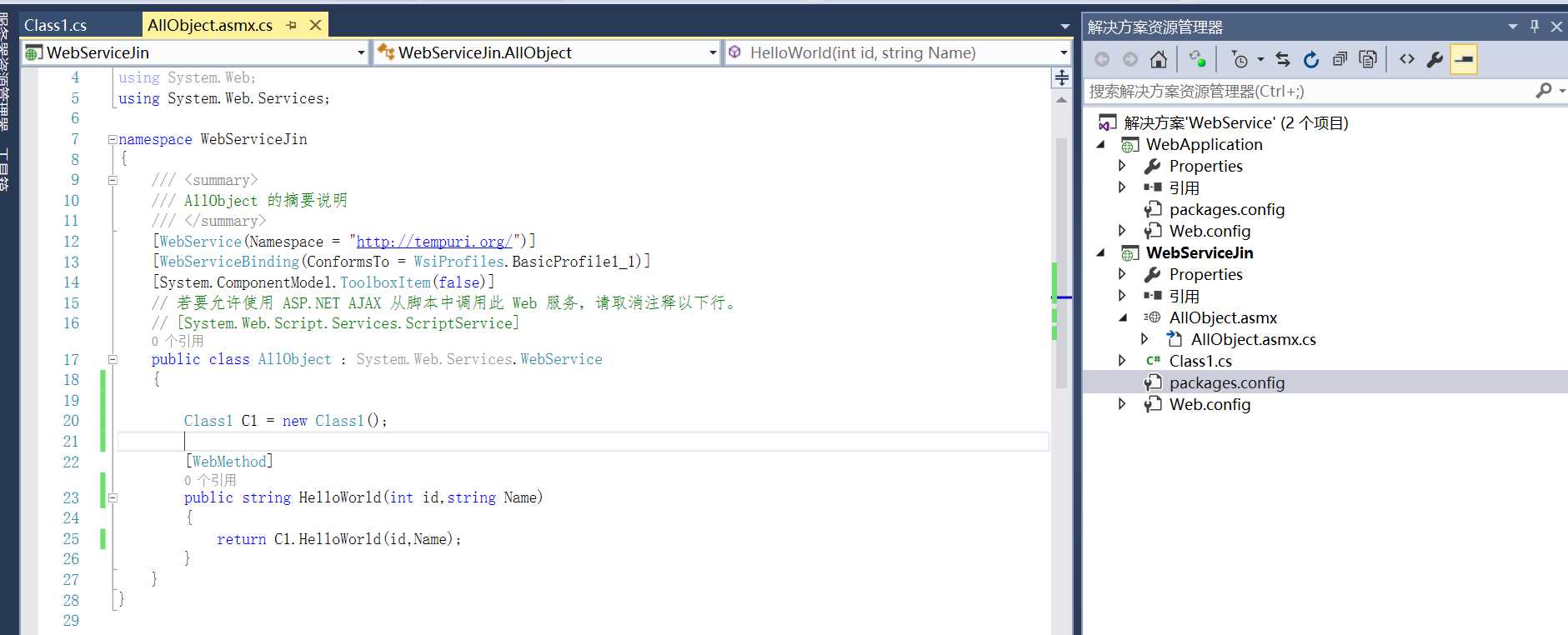Select the AllObject.asmx.cs tab
This screenshot has height=635, width=1568.
[x=210, y=25]
